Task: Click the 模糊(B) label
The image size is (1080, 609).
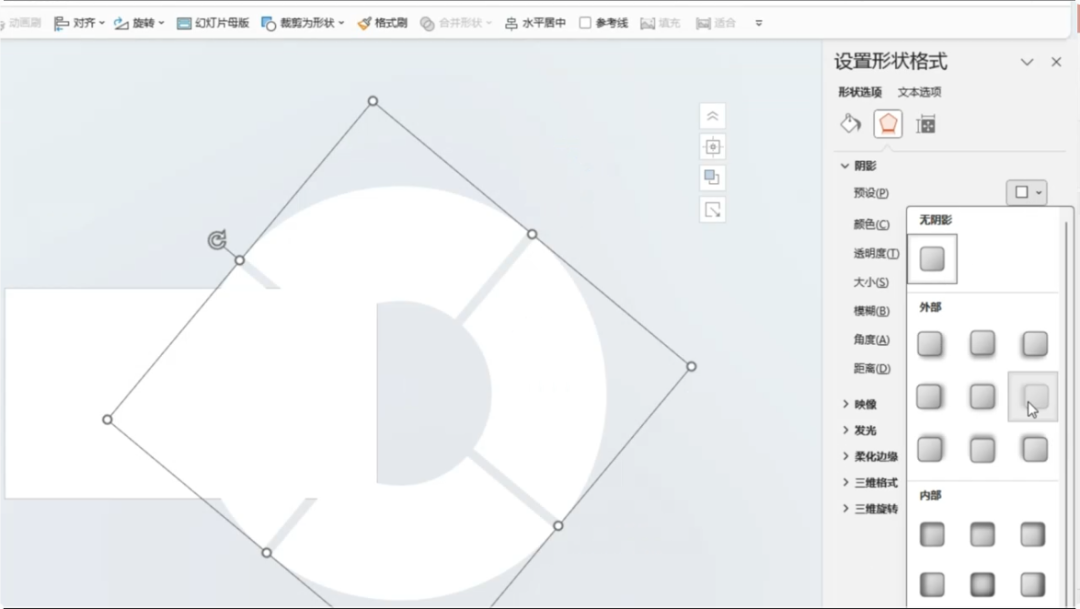Action: (x=871, y=311)
